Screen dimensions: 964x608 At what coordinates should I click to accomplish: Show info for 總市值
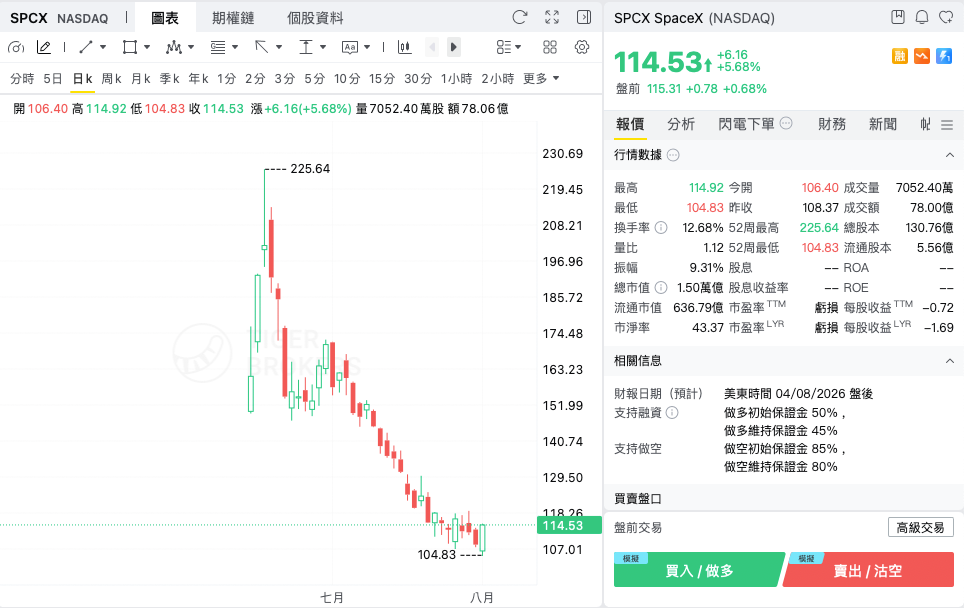click(x=661, y=288)
